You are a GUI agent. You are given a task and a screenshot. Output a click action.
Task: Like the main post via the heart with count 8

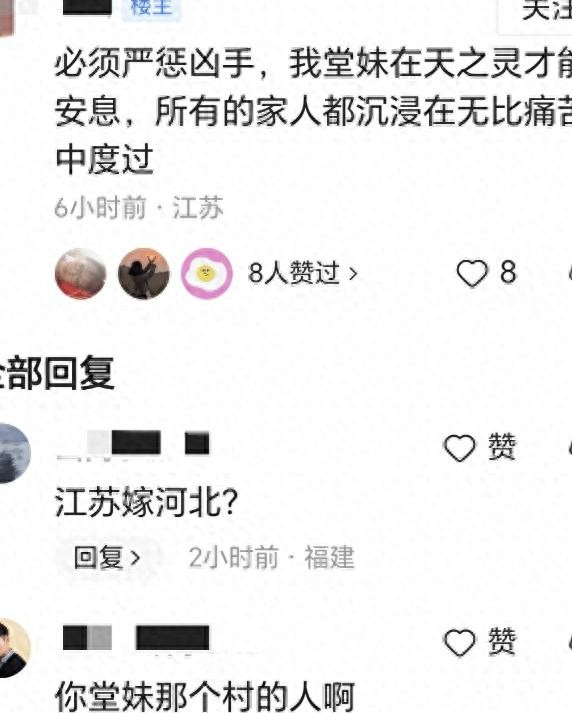(x=472, y=273)
